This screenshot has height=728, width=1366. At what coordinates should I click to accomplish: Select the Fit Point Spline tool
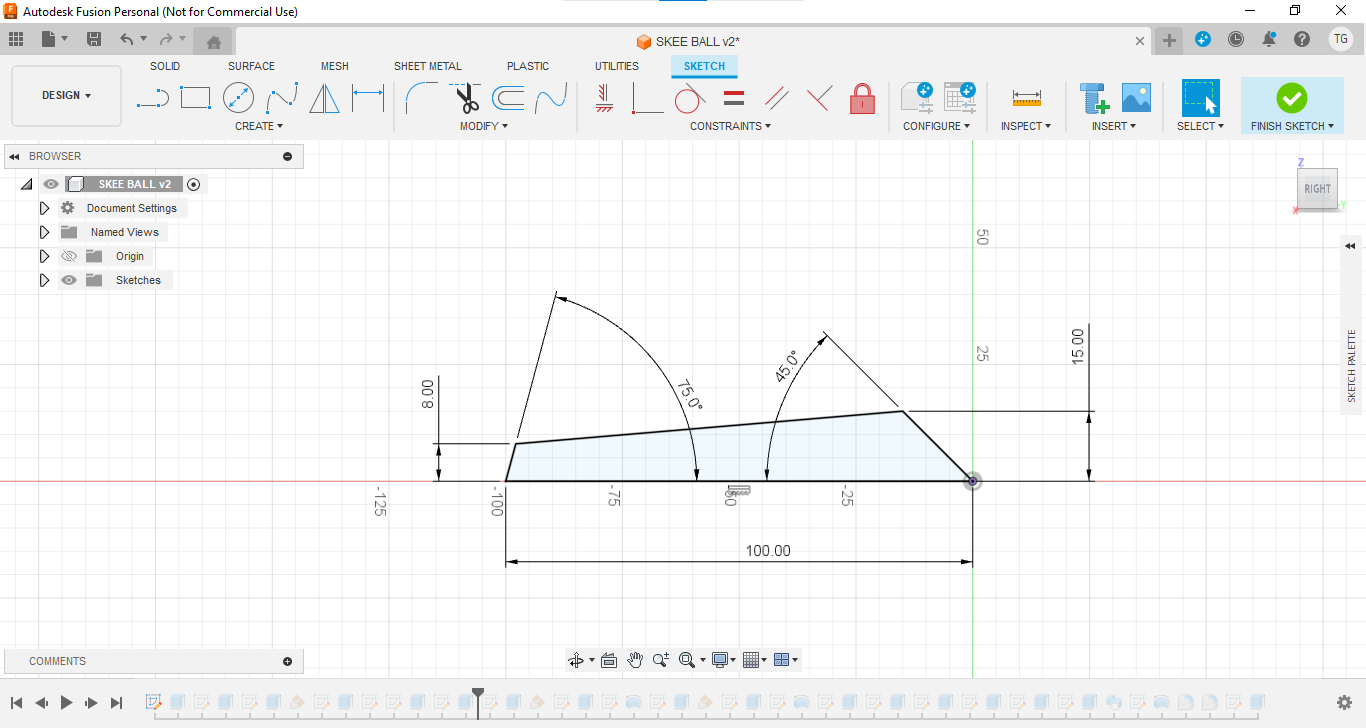(282, 98)
